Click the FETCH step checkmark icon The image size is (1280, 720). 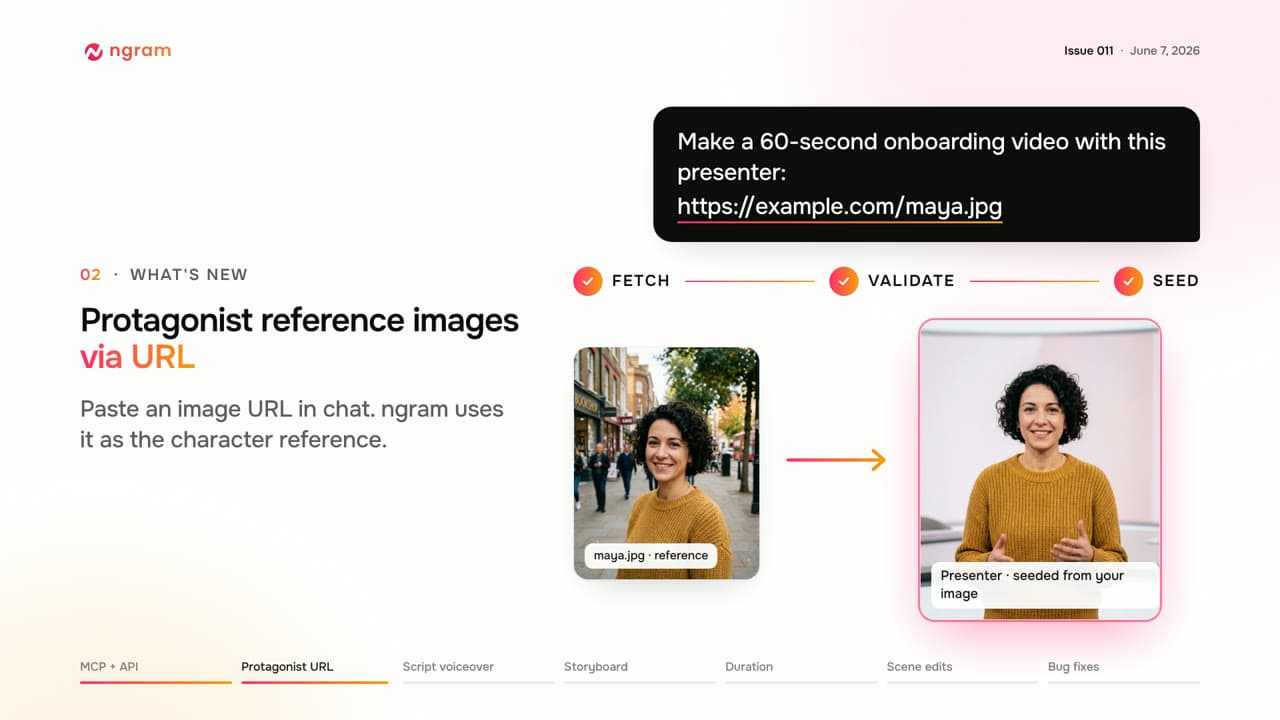[587, 281]
